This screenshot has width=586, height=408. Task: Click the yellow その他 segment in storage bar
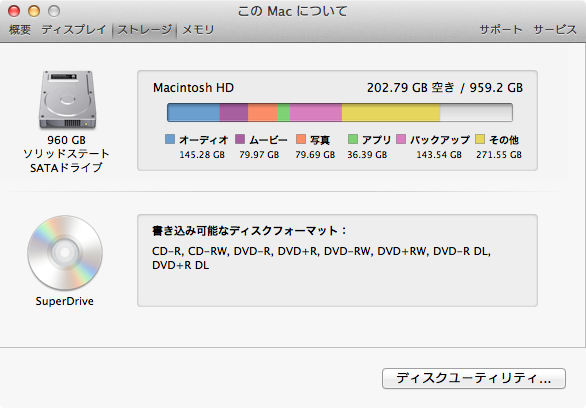click(x=391, y=112)
